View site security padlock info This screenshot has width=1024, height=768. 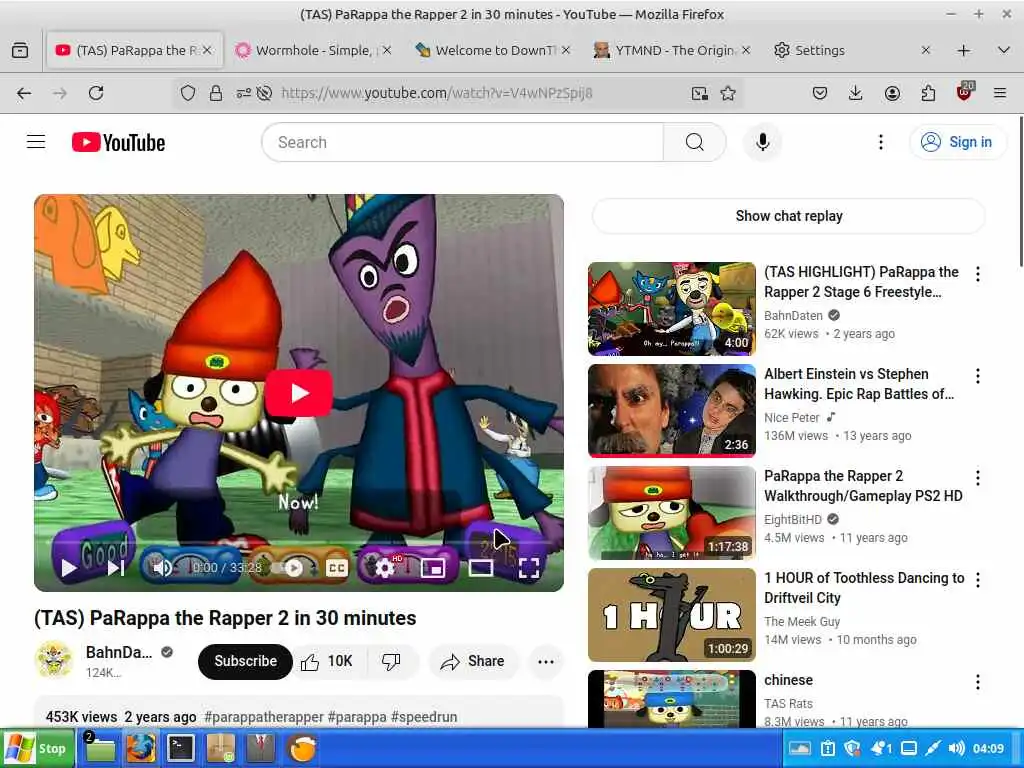click(216, 93)
